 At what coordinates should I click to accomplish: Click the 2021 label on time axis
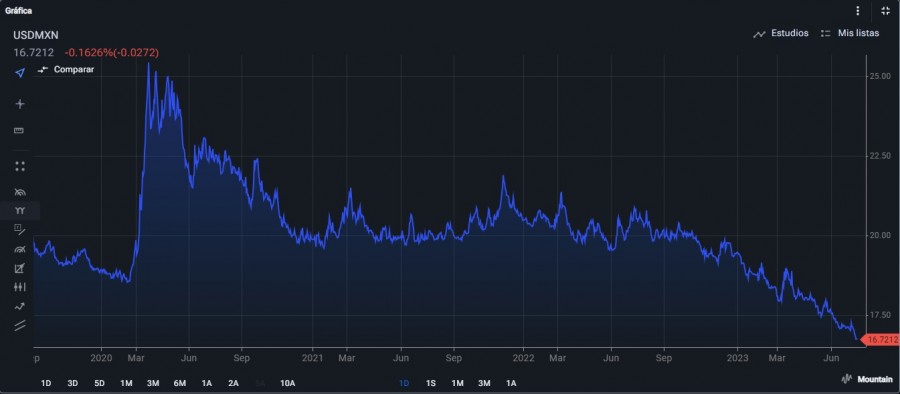click(x=313, y=357)
